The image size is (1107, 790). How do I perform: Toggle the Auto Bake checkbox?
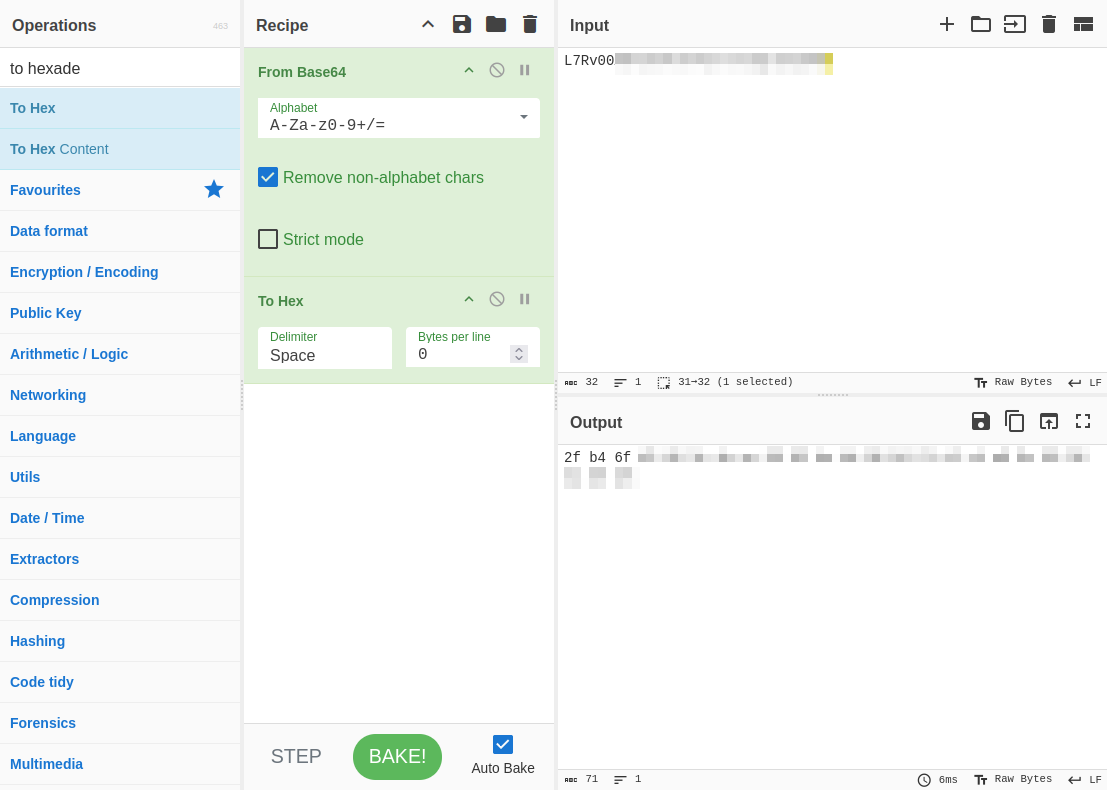503,744
